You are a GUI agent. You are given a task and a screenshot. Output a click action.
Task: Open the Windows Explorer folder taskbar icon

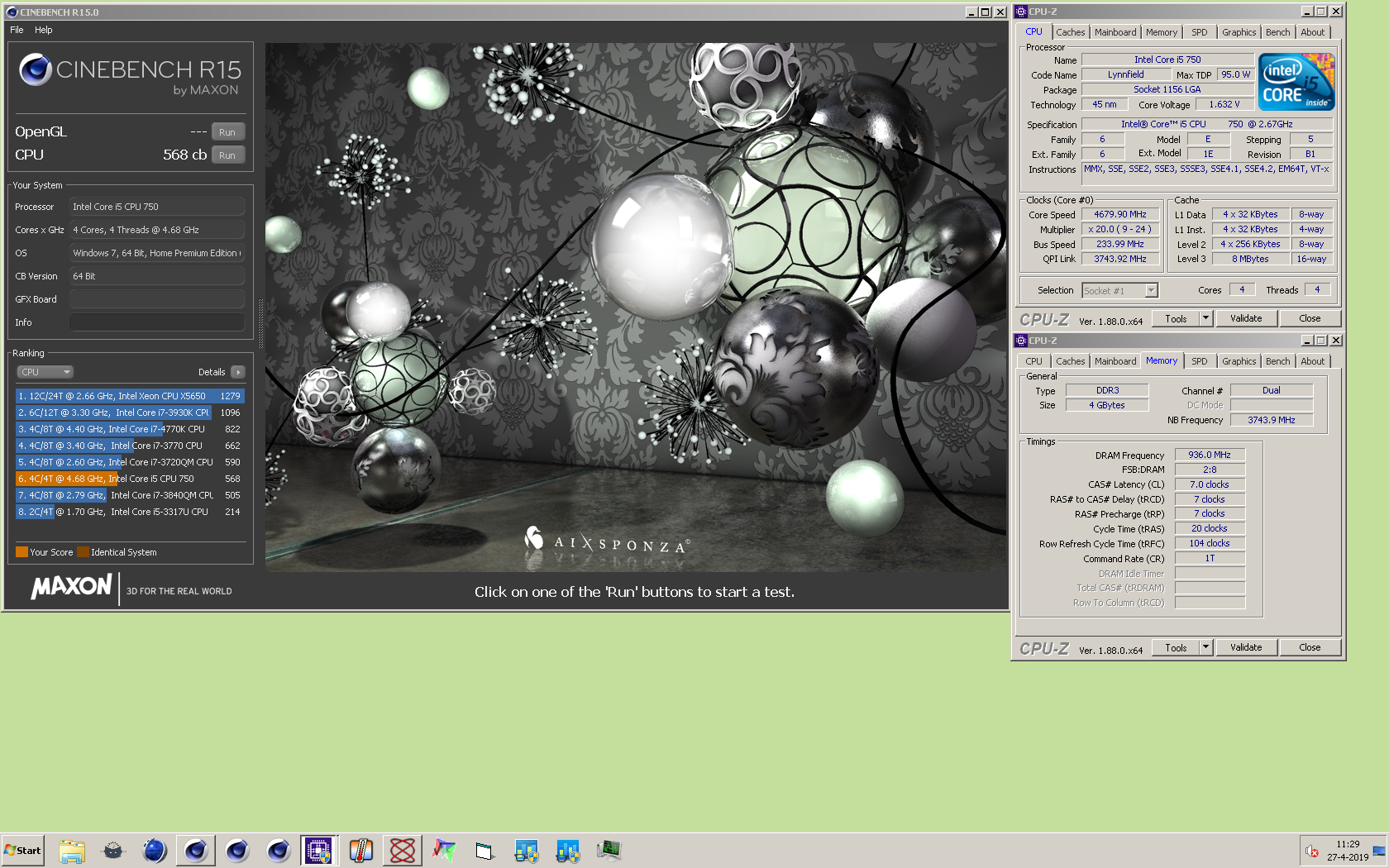click(x=72, y=850)
